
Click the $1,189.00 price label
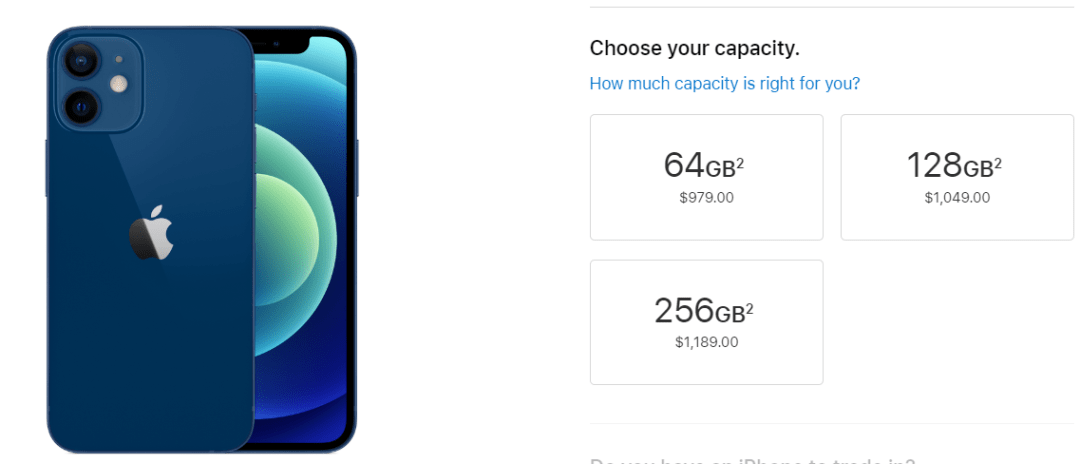click(706, 342)
